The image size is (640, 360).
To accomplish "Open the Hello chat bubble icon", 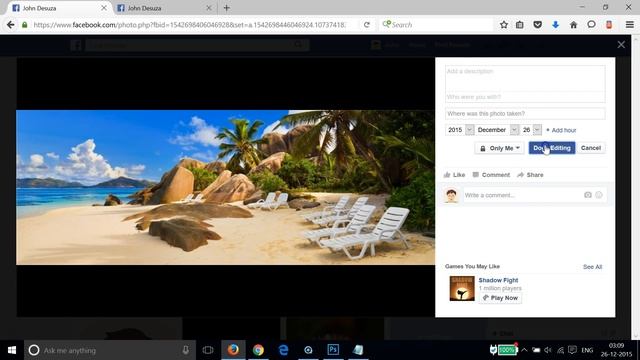I will pos(591,25).
